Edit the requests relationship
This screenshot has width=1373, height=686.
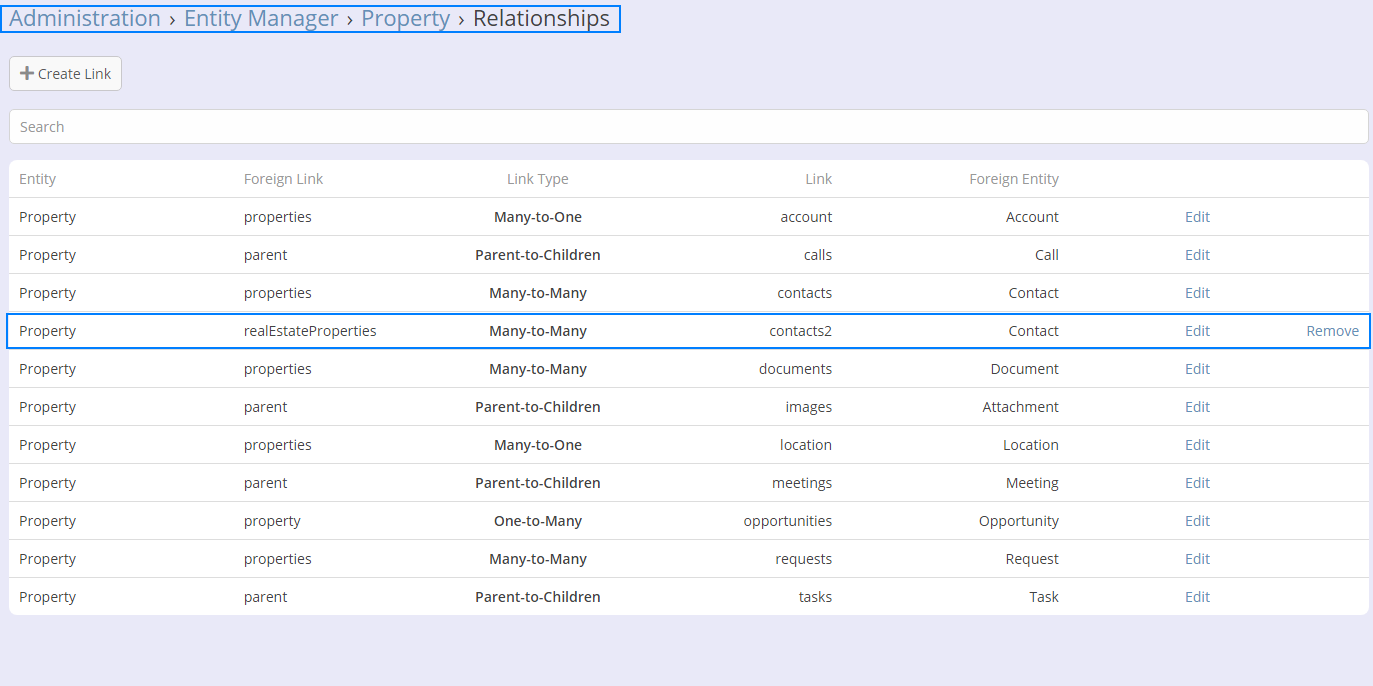1197,559
